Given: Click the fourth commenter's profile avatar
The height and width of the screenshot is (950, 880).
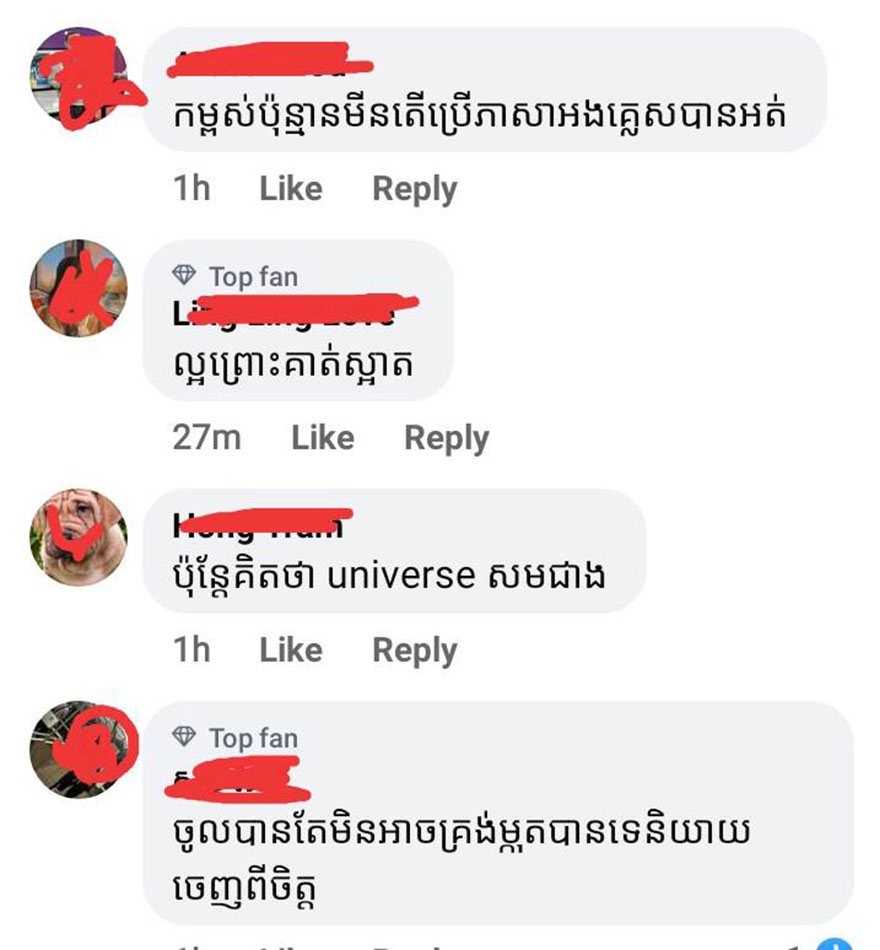Looking at the screenshot, I should click(x=79, y=750).
